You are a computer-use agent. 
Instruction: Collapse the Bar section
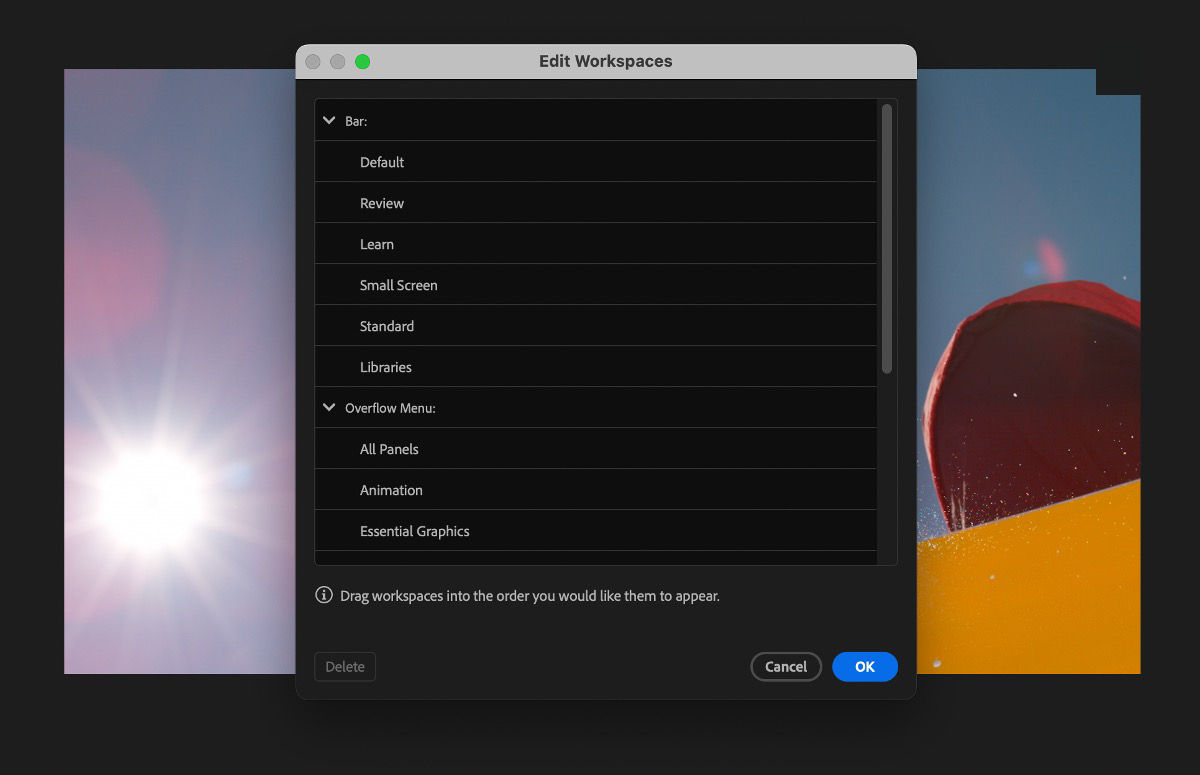[329, 119]
